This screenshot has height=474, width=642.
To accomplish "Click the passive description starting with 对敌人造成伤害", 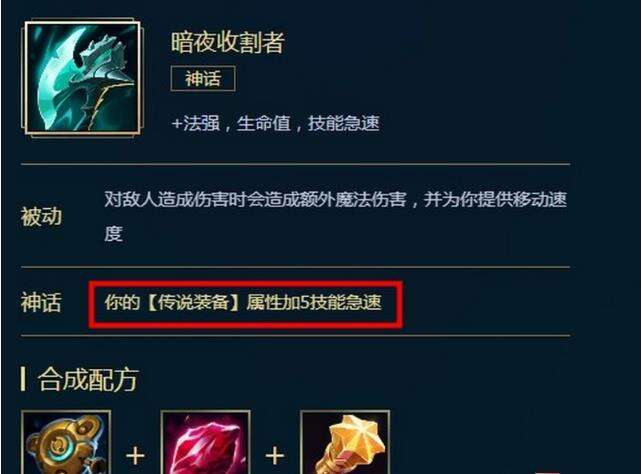I will (335, 217).
